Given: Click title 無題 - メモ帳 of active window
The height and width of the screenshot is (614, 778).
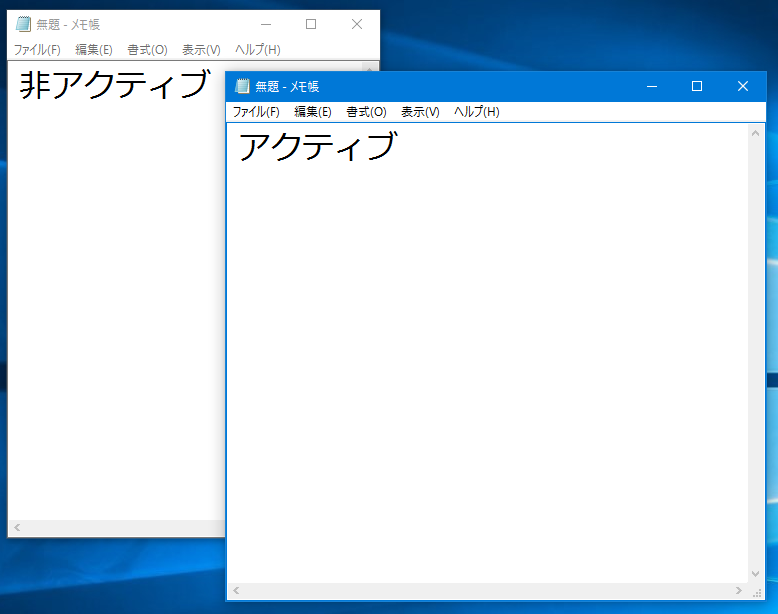Looking at the screenshot, I should pyautogui.click(x=287, y=86).
